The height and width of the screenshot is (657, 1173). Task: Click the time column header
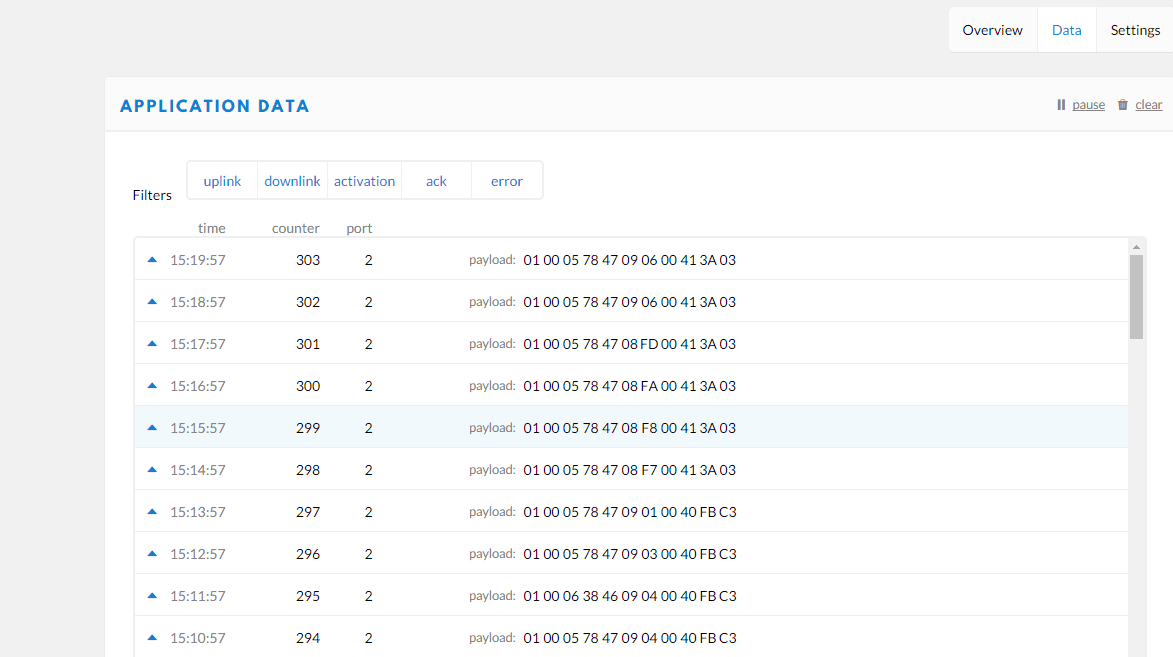(212, 228)
